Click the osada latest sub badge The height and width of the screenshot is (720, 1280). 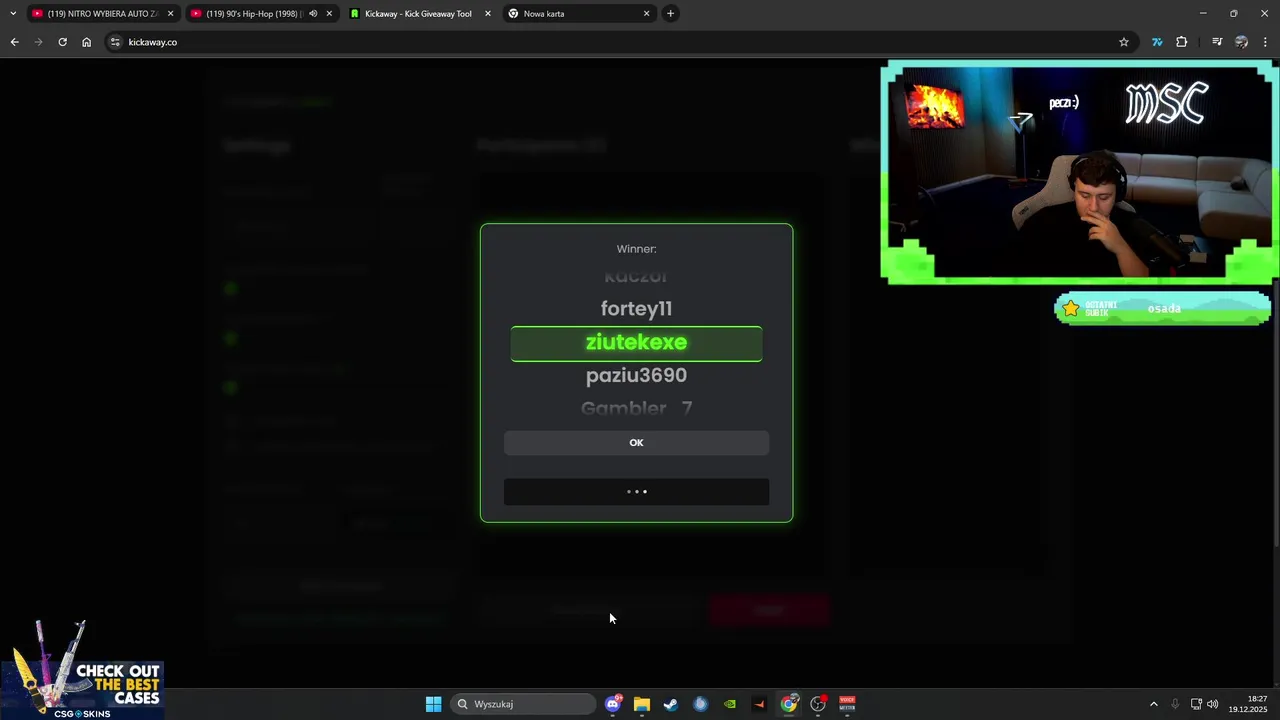[1163, 308]
